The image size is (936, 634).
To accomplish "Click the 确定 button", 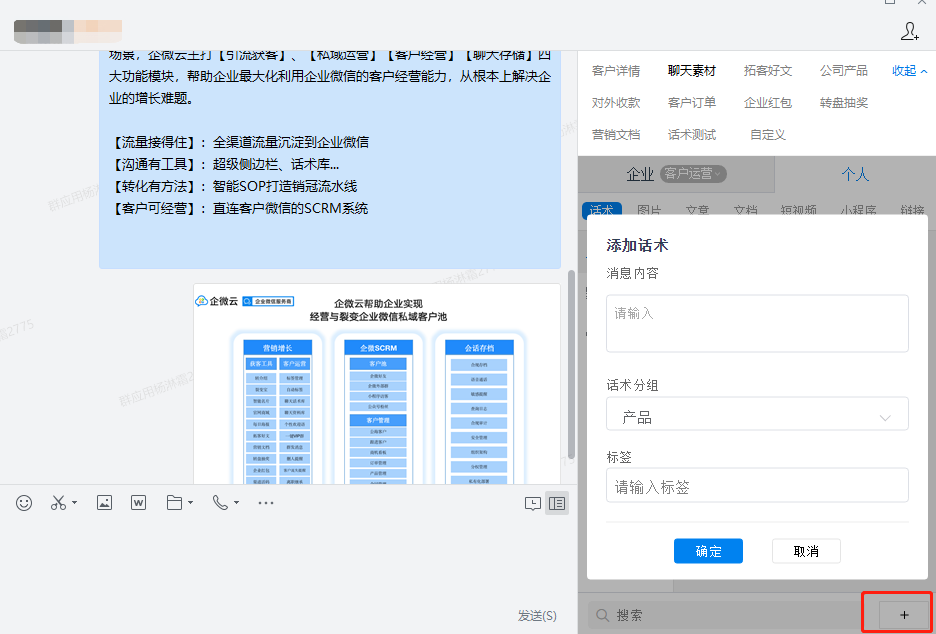I will coord(708,551).
